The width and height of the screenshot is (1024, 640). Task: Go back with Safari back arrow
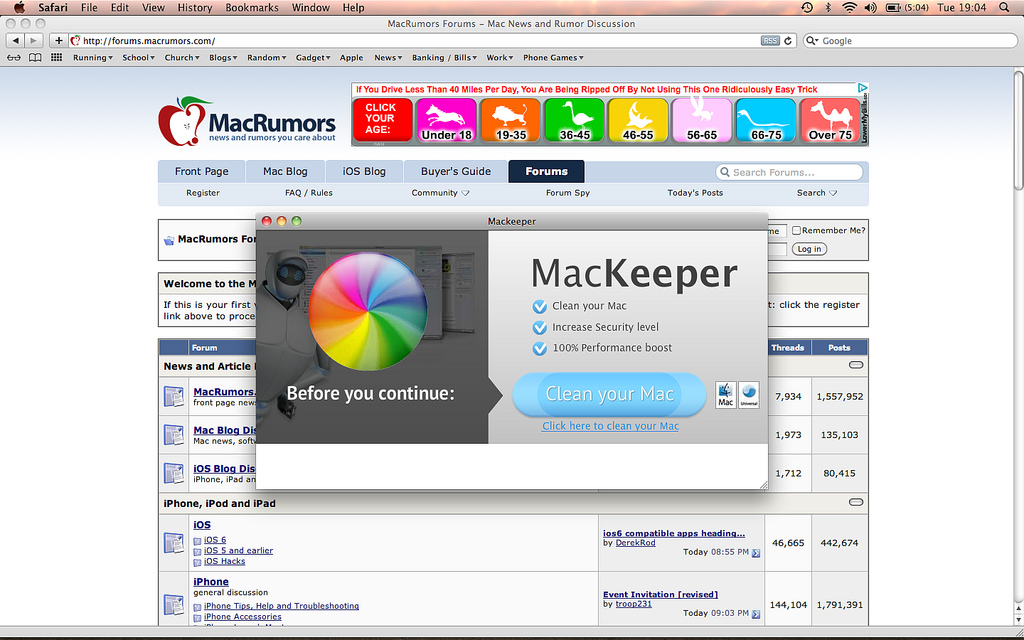[15, 40]
